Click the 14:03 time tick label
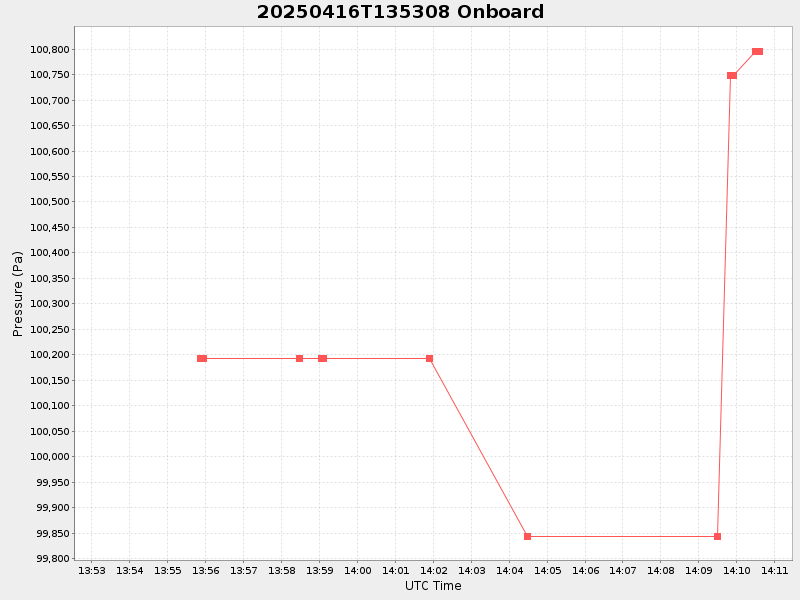This screenshot has height=600, width=800. point(471,570)
